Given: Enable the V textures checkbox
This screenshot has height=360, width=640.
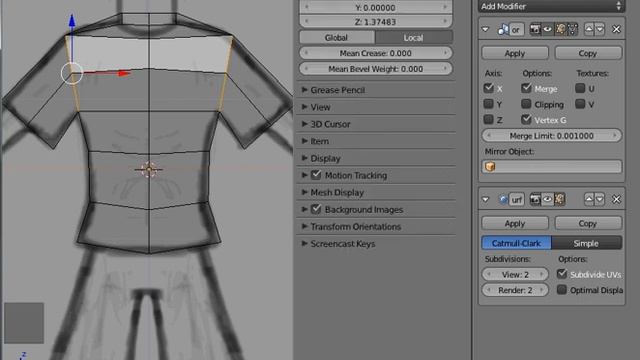Looking at the screenshot, I should pos(580,104).
